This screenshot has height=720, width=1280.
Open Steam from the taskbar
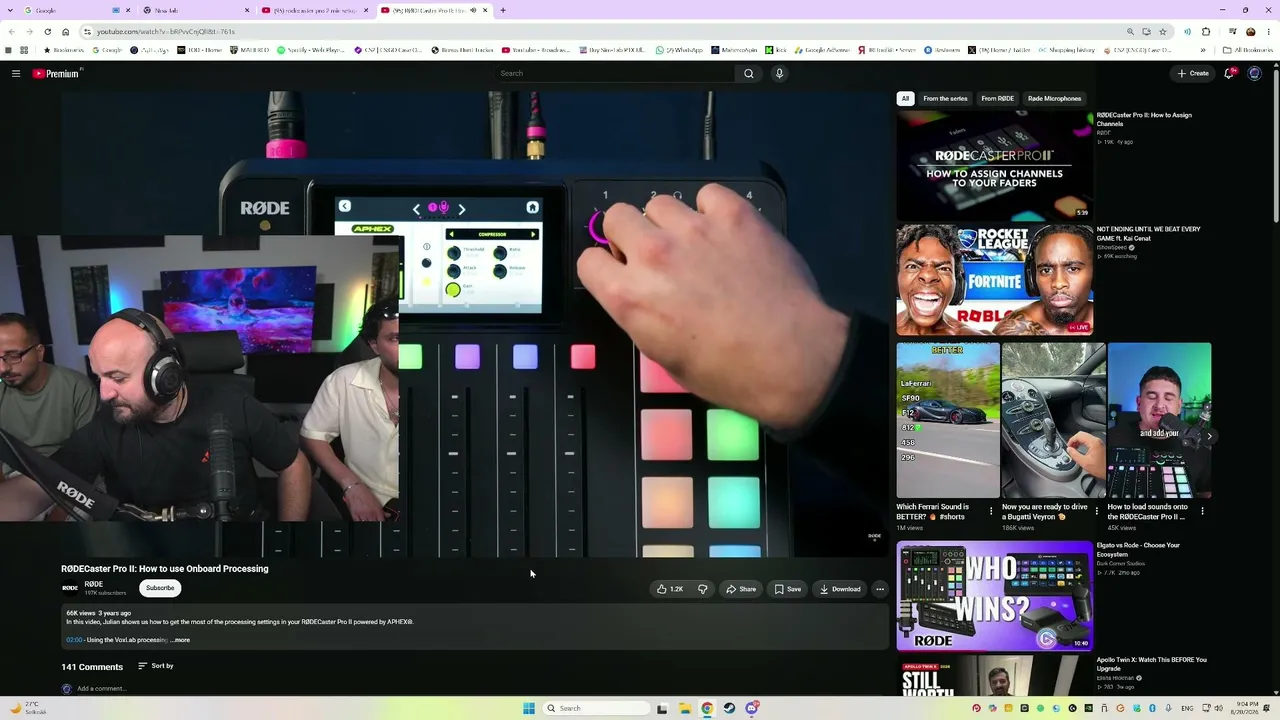tap(729, 708)
